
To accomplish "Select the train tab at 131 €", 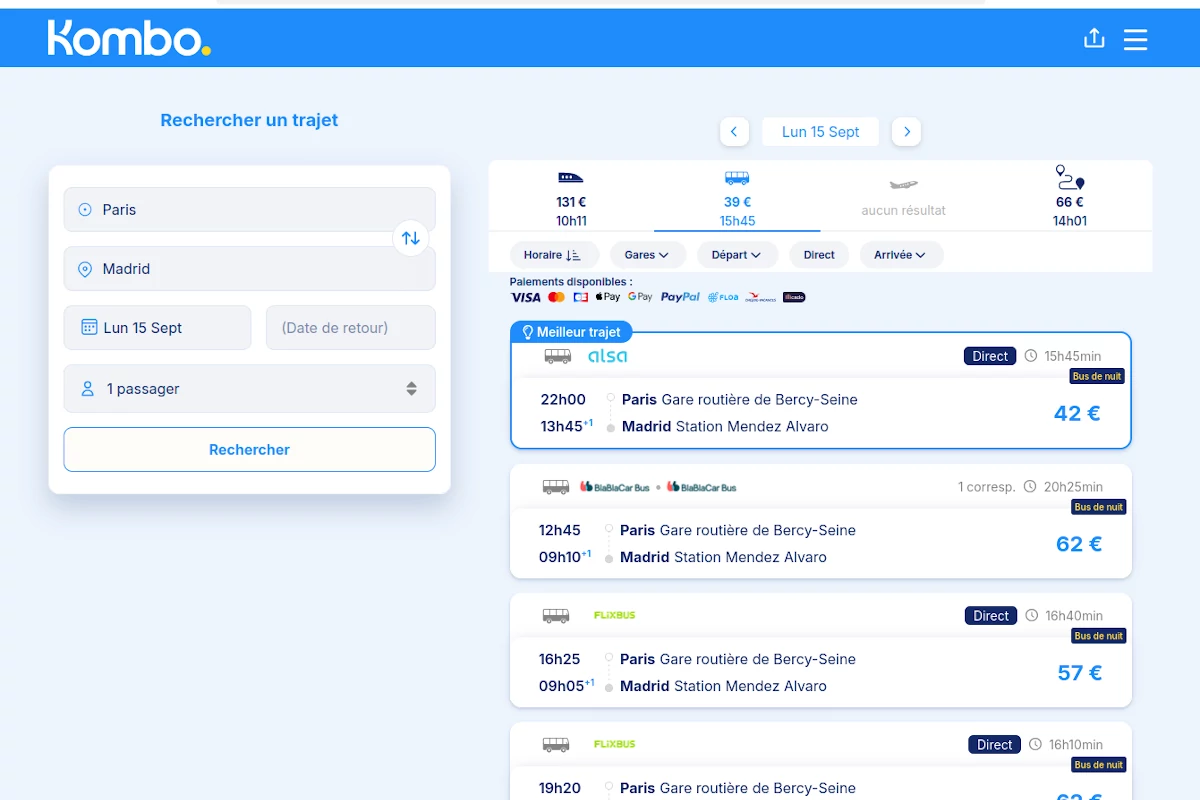I will click(x=571, y=198).
